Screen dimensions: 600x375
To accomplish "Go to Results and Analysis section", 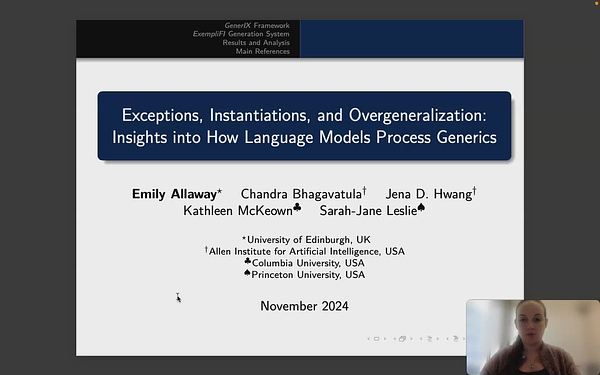I will pyautogui.click(x=256, y=42).
